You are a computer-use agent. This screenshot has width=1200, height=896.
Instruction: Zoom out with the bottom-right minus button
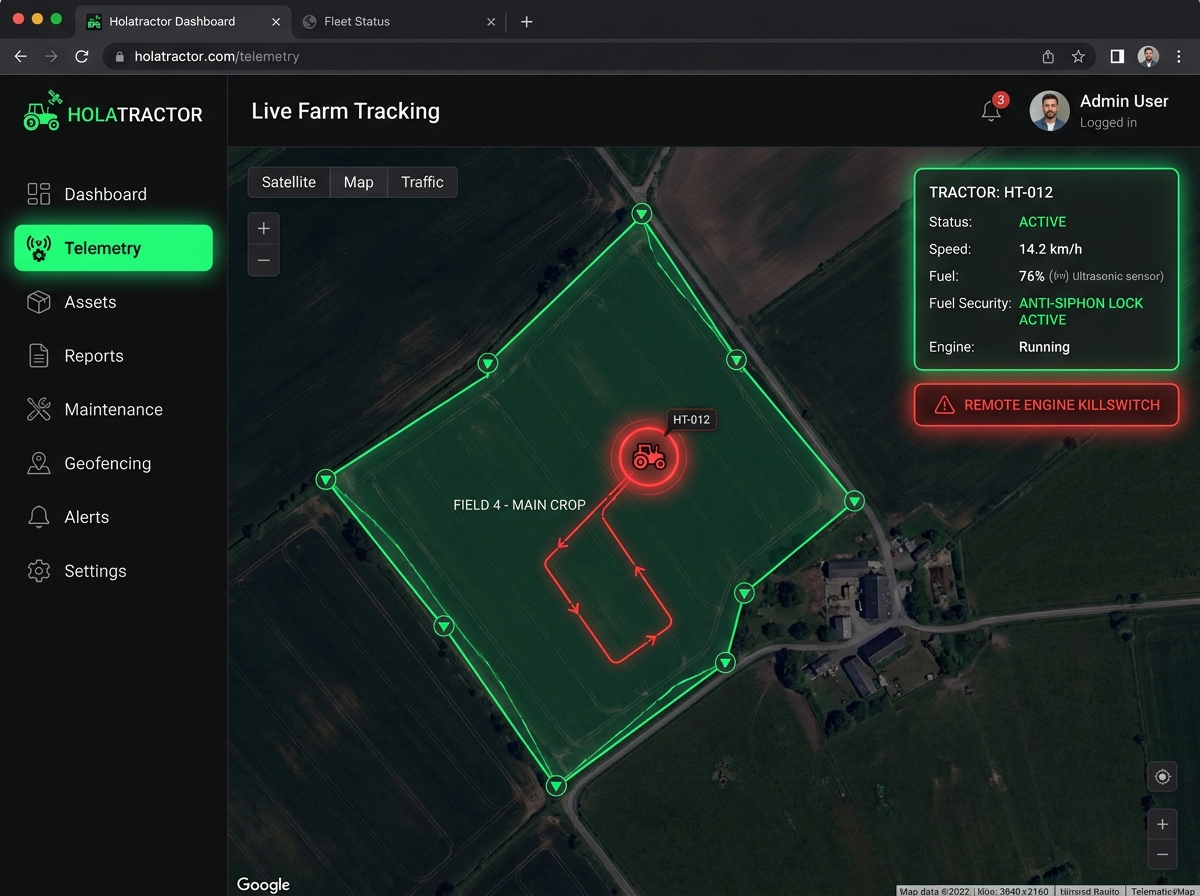(x=1162, y=855)
